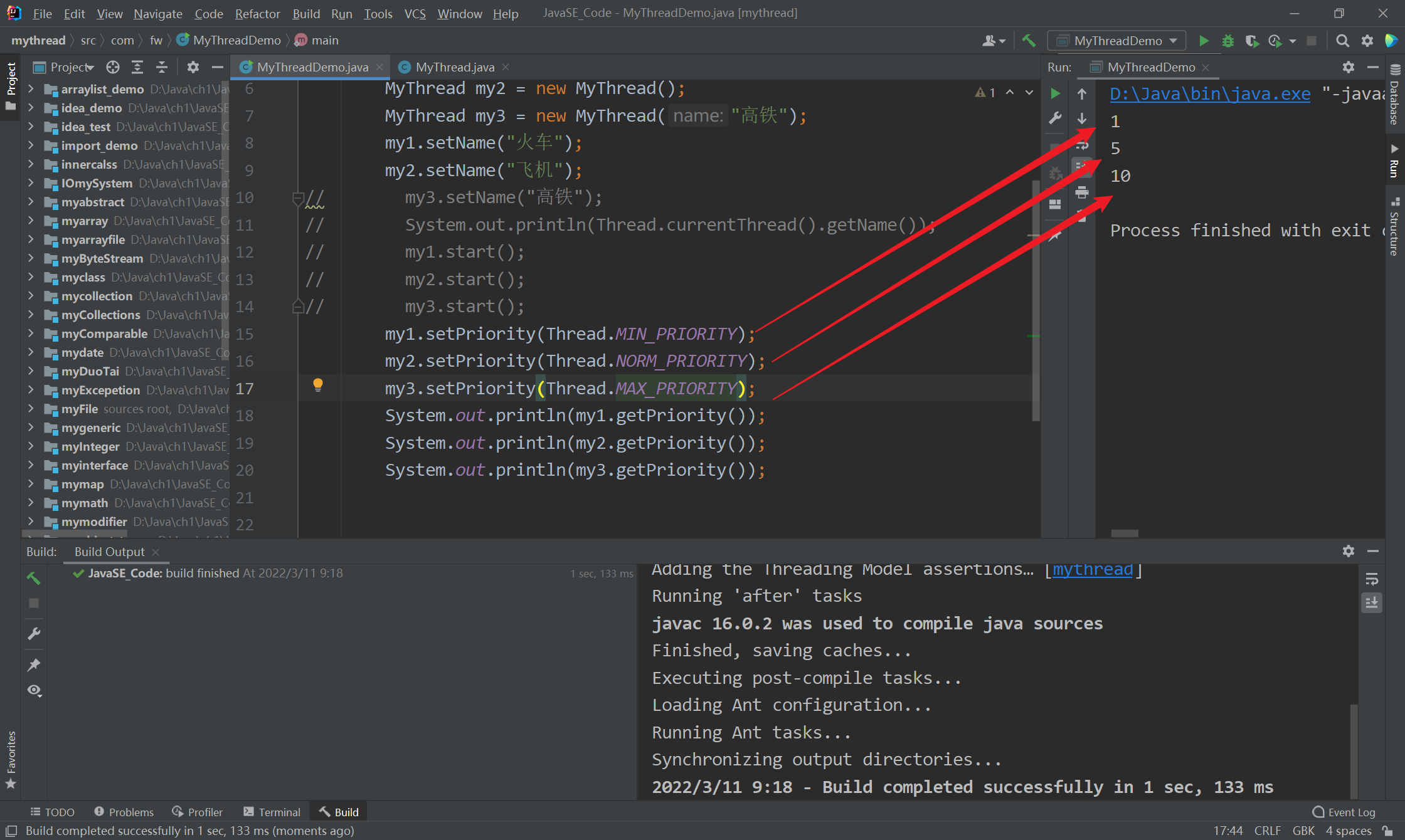This screenshot has width=1405, height=840.
Task: Expand the arraylist_demo project folder
Action: point(30,89)
